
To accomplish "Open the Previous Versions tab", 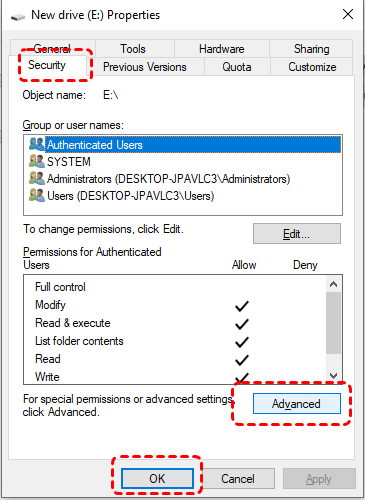I will [145, 67].
